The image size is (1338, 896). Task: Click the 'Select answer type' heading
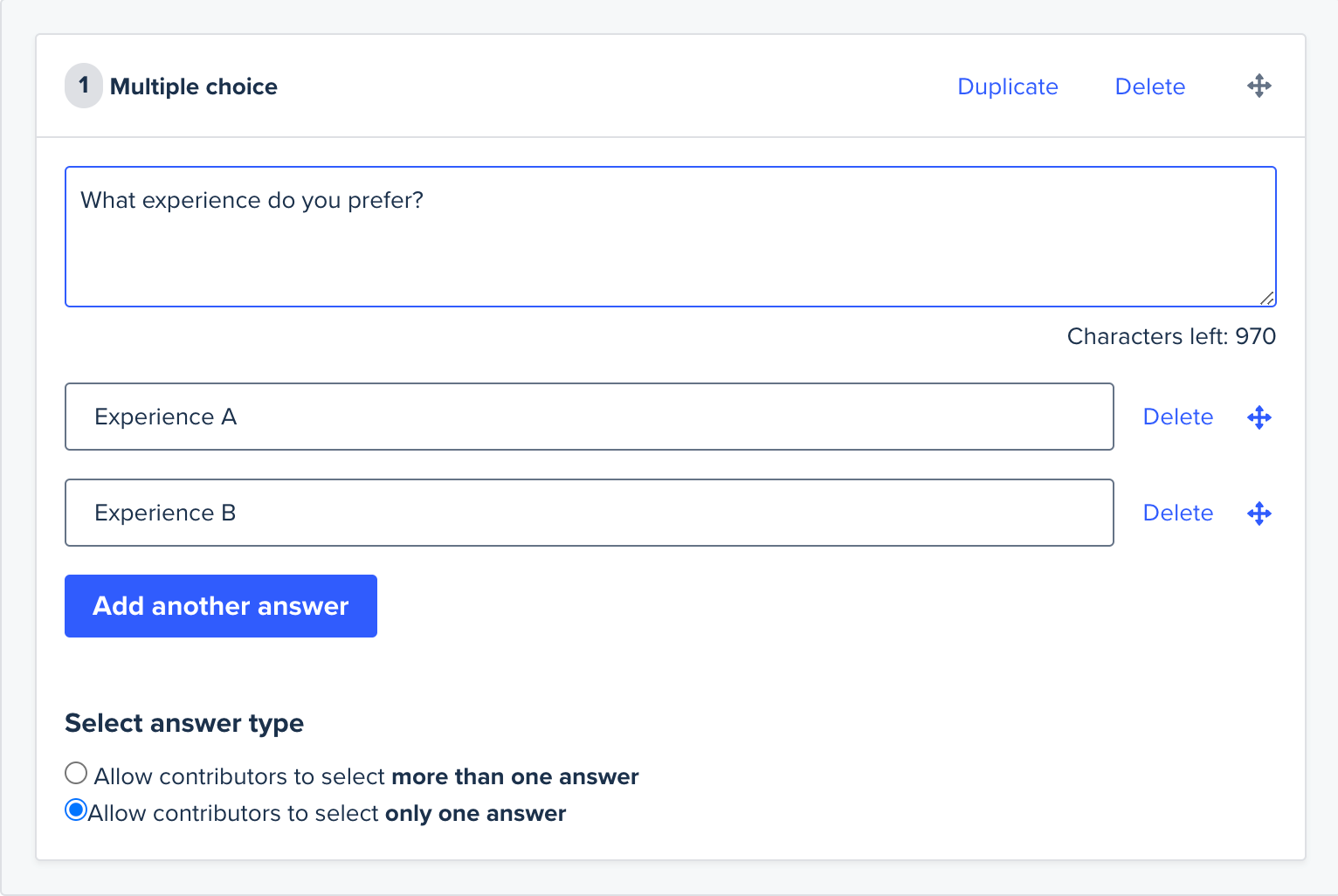pos(184,723)
